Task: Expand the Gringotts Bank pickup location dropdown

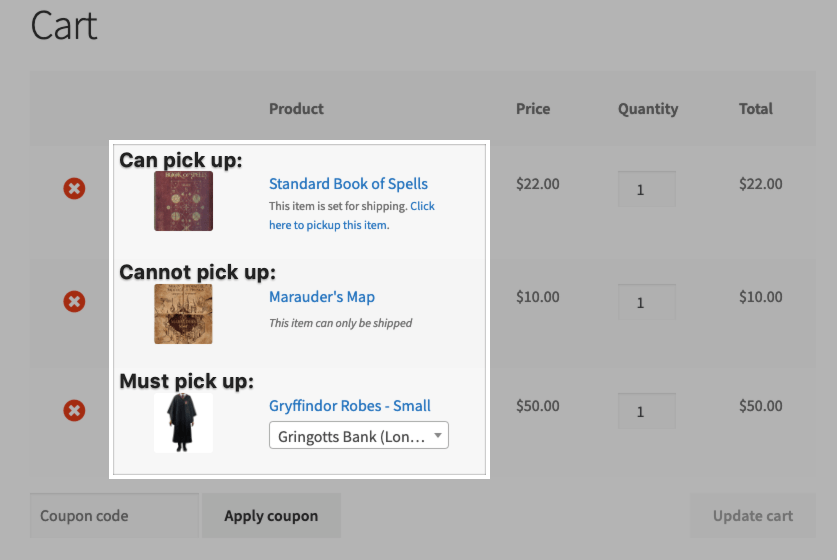Action: pyautogui.click(x=358, y=436)
